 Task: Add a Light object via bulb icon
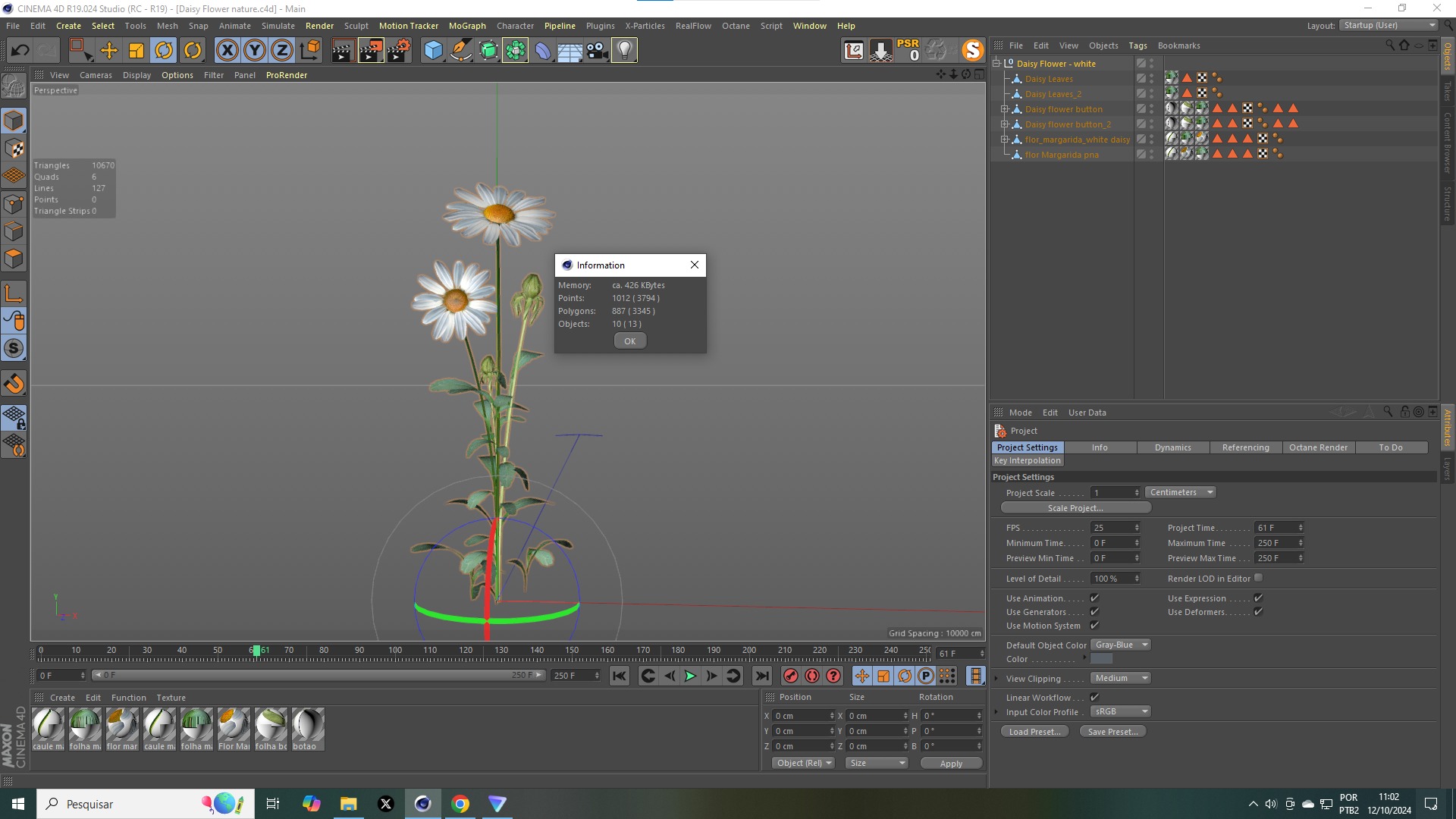624,51
